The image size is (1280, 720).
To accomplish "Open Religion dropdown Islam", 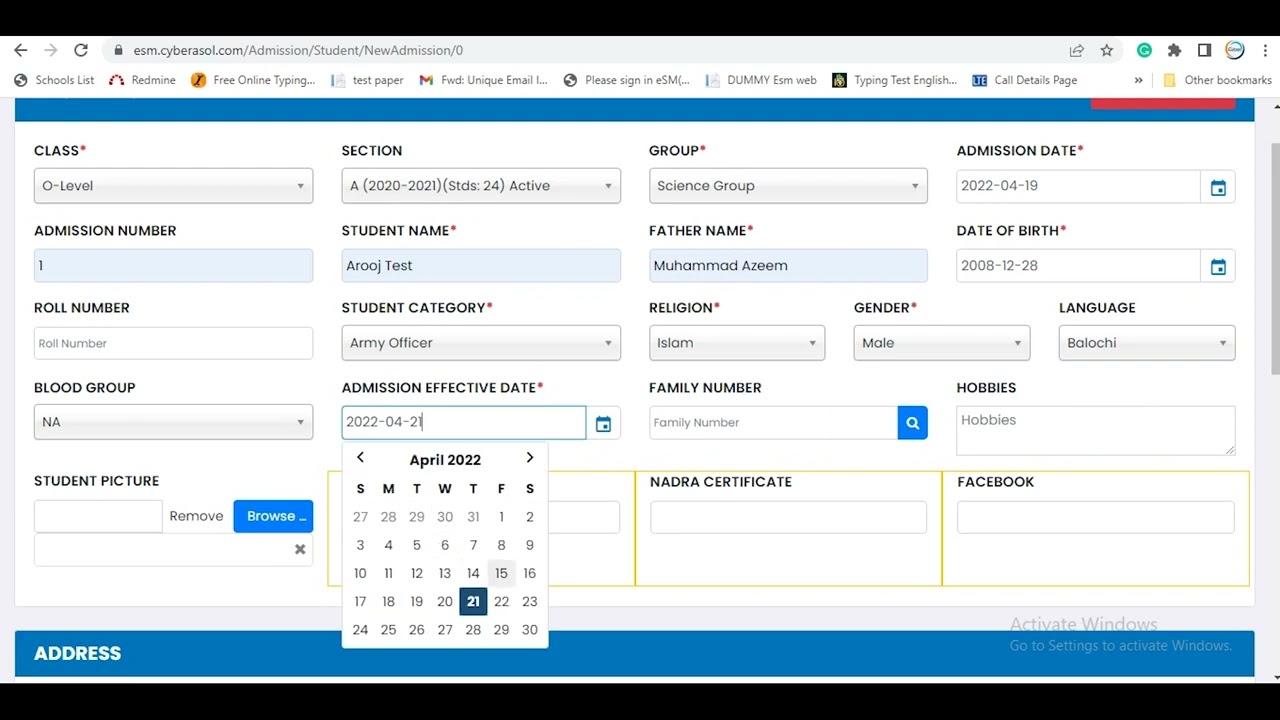I will [737, 343].
